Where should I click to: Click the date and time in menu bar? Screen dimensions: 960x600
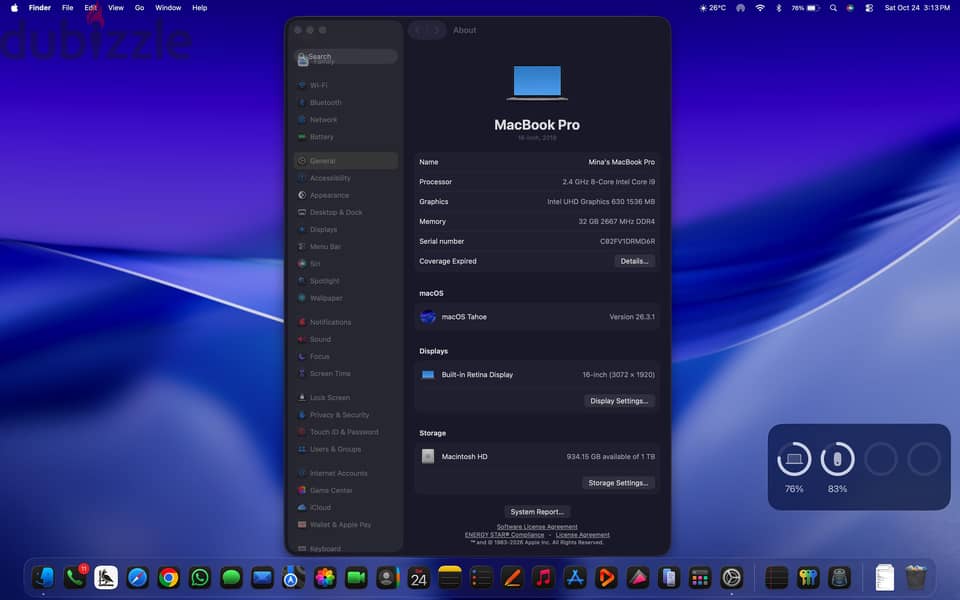(x=917, y=8)
